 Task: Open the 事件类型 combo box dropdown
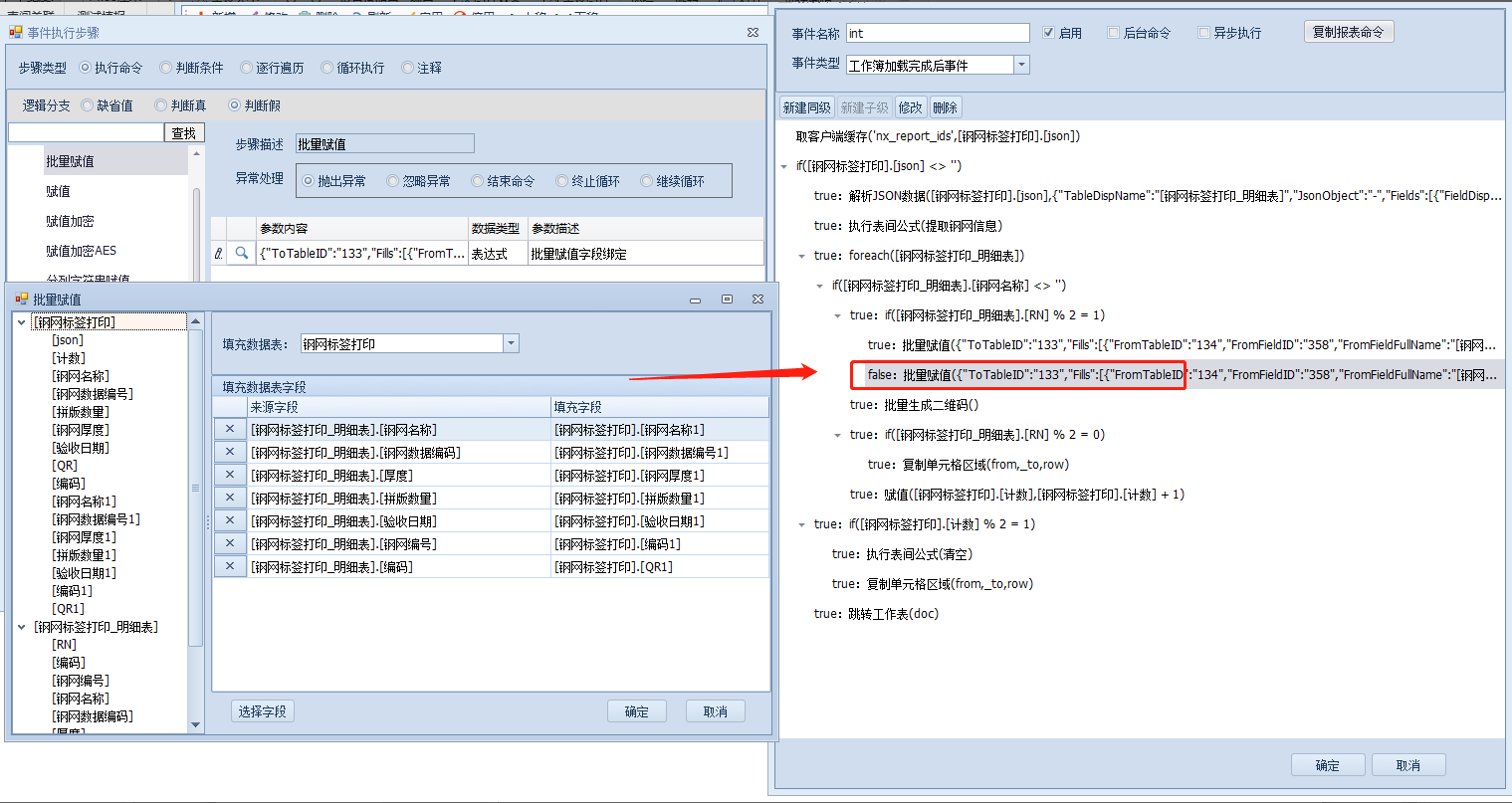point(1021,65)
